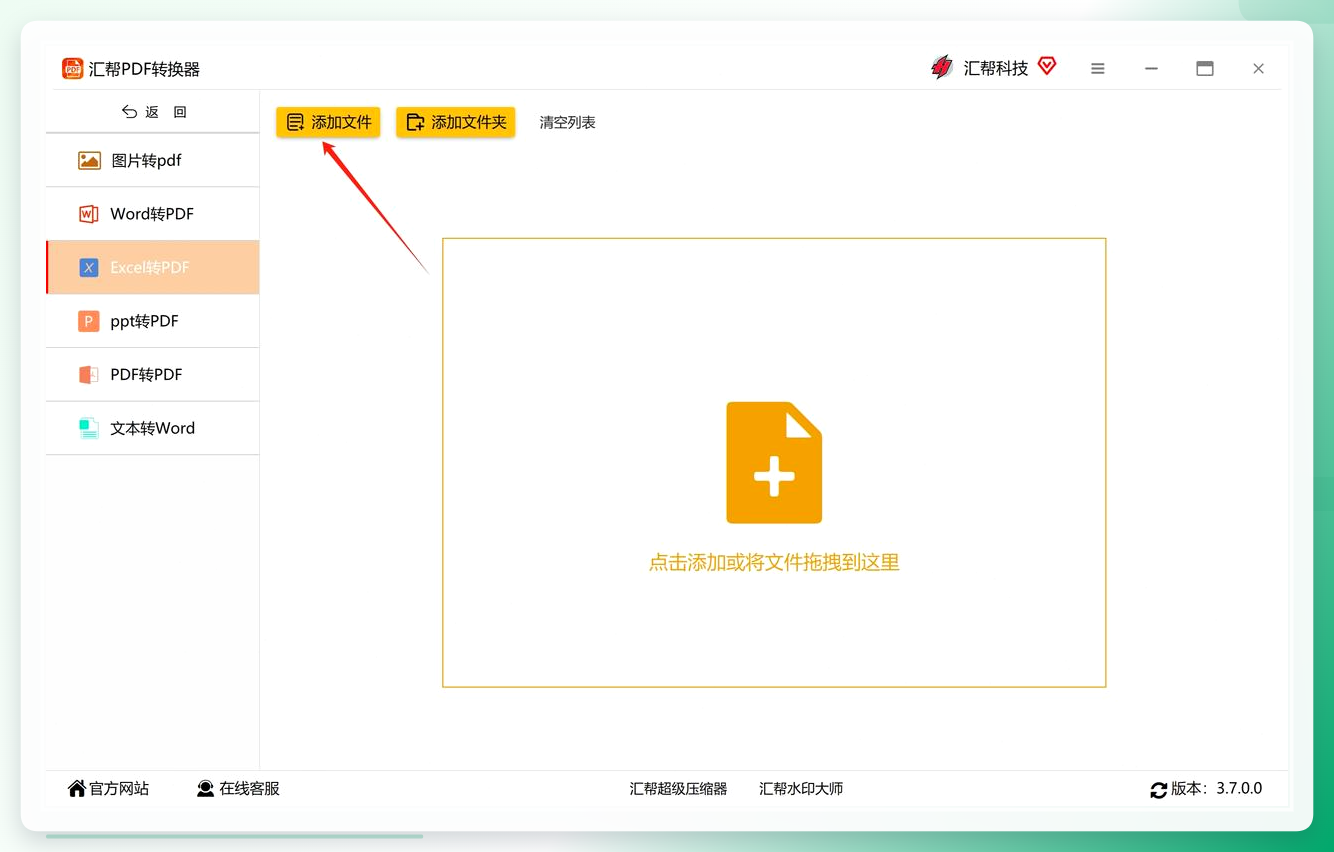1334x852 pixels.
Task: Click the Excel icon beside Excel转PDF
Action: tap(89, 268)
